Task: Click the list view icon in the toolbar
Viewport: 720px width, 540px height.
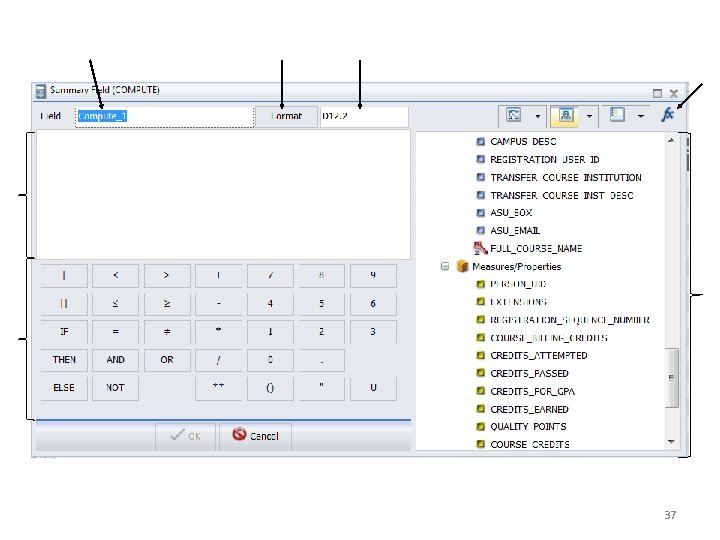Action: (617, 115)
